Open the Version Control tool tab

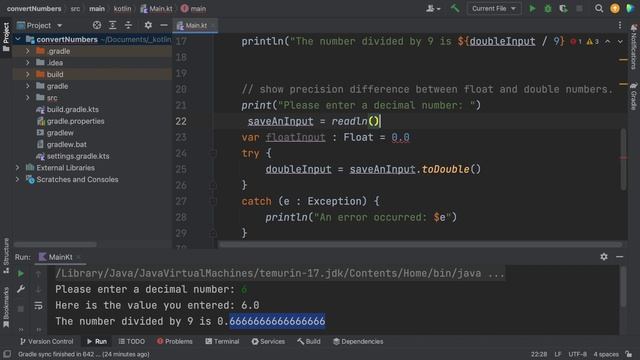(x=47, y=342)
